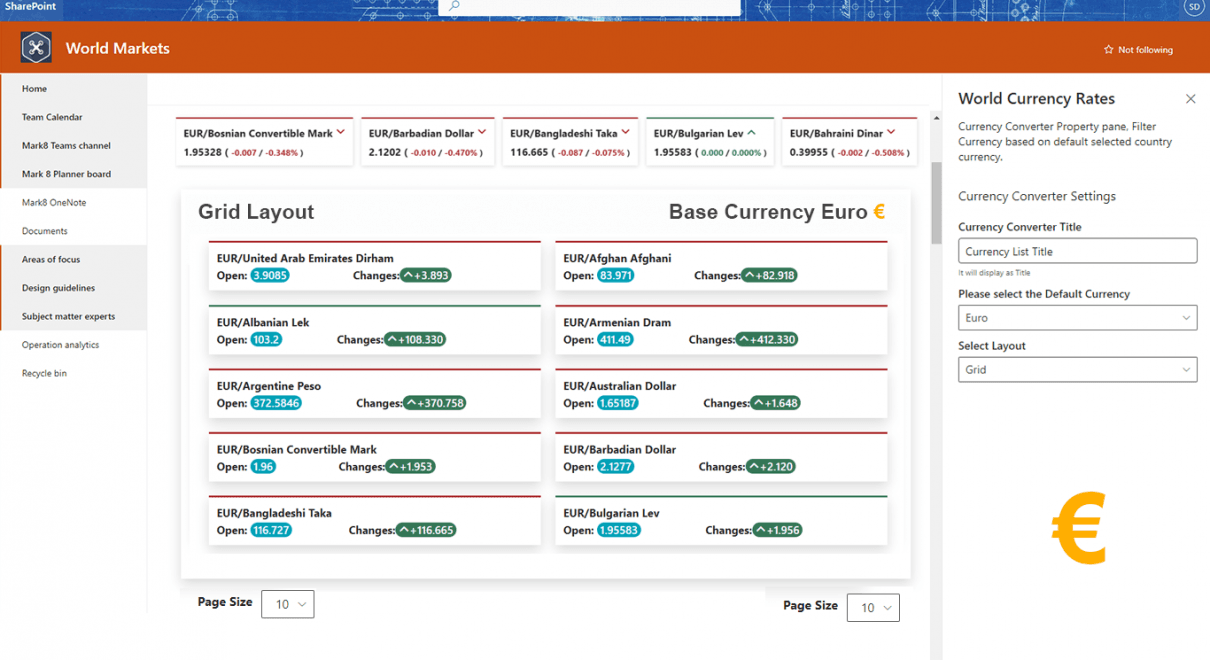The height and width of the screenshot is (660, 1210).
Task: Expand the Select Layout Grid dropdown
Action: [1077, 370]
